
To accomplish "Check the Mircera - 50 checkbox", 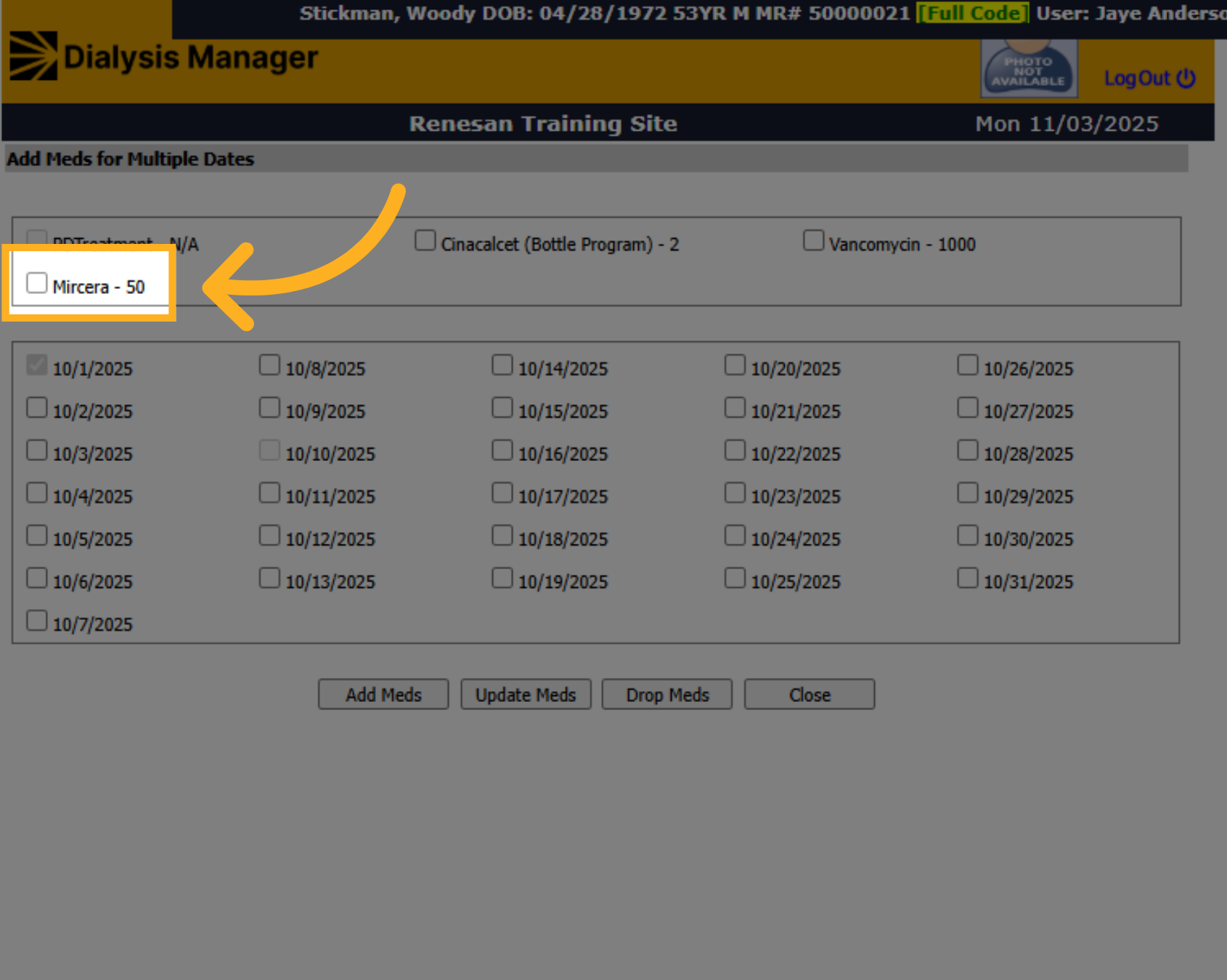I will 37,283.
